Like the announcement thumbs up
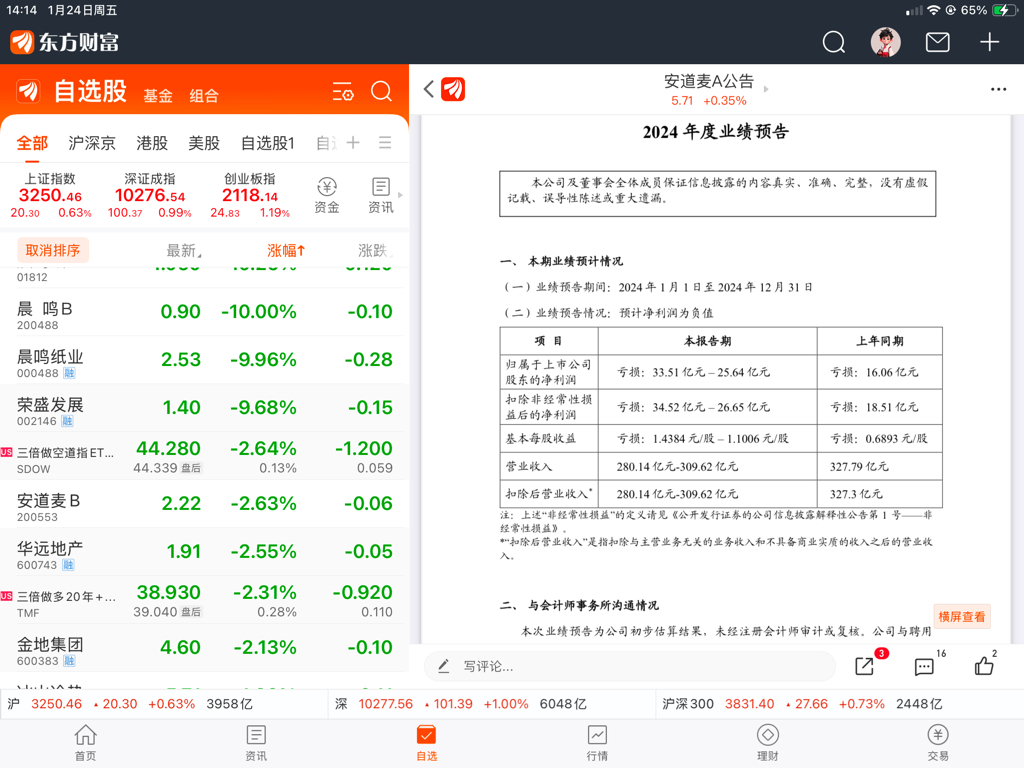1024x768 pixels. 984,665
